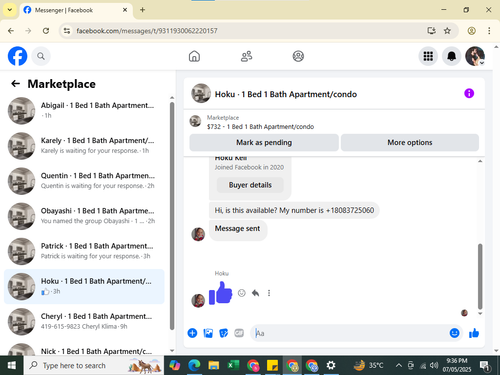500x375 pixels.
Task: Click conversation list scrollbar
Action: [172, 216]
